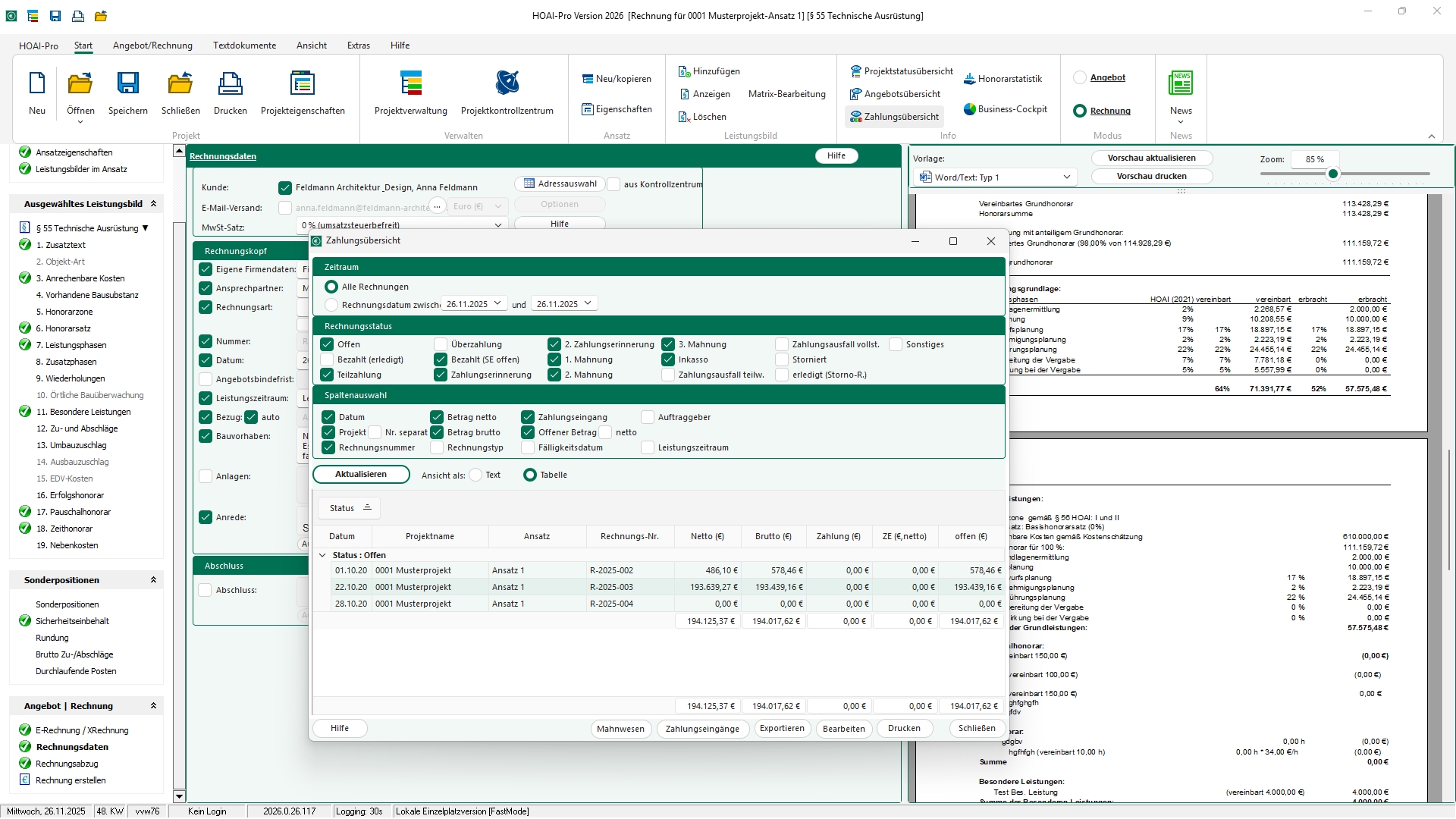The image size is (1456, 819).
Task: Click the Speichern disk icon
Action: (127, 83)
